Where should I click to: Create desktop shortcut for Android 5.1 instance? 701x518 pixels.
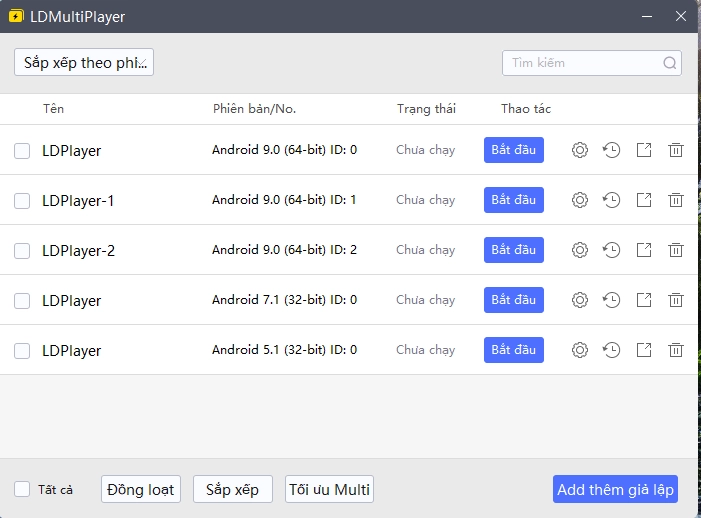(x=644, y=350)
